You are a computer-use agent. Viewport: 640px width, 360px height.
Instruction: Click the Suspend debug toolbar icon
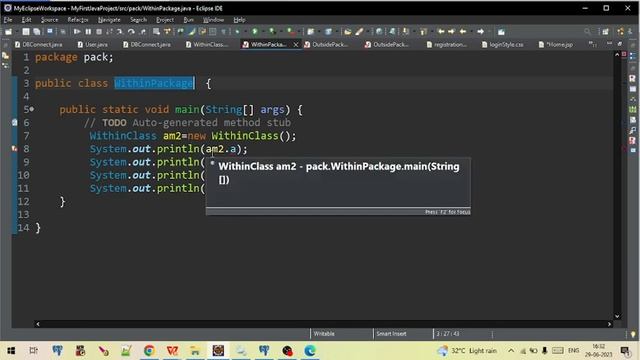point(88,31)
